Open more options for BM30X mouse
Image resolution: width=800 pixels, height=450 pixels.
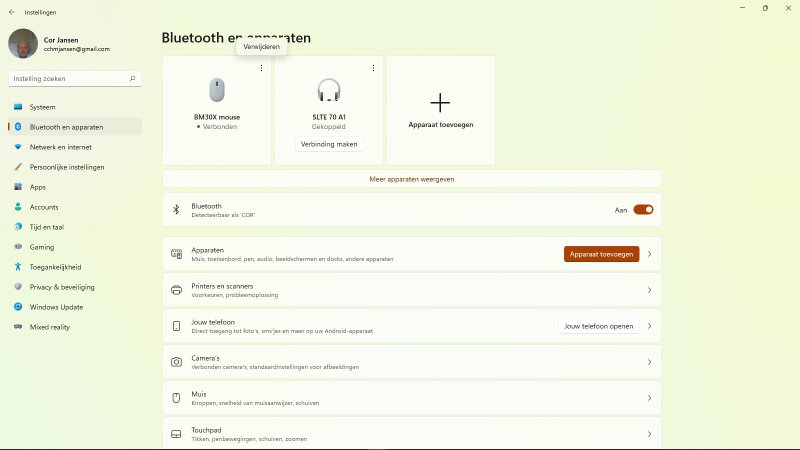261,68
